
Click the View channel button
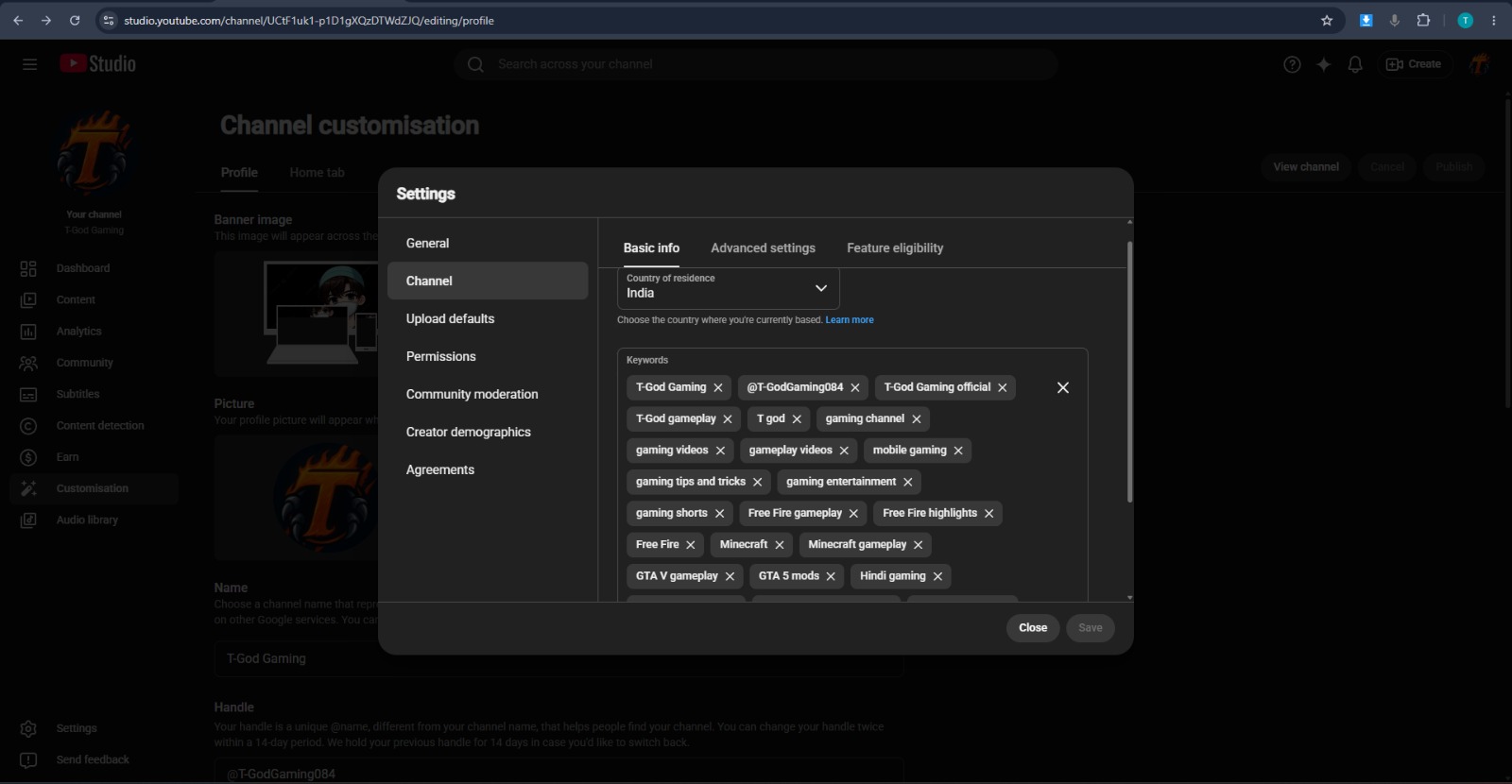(x=1306, y=167)
